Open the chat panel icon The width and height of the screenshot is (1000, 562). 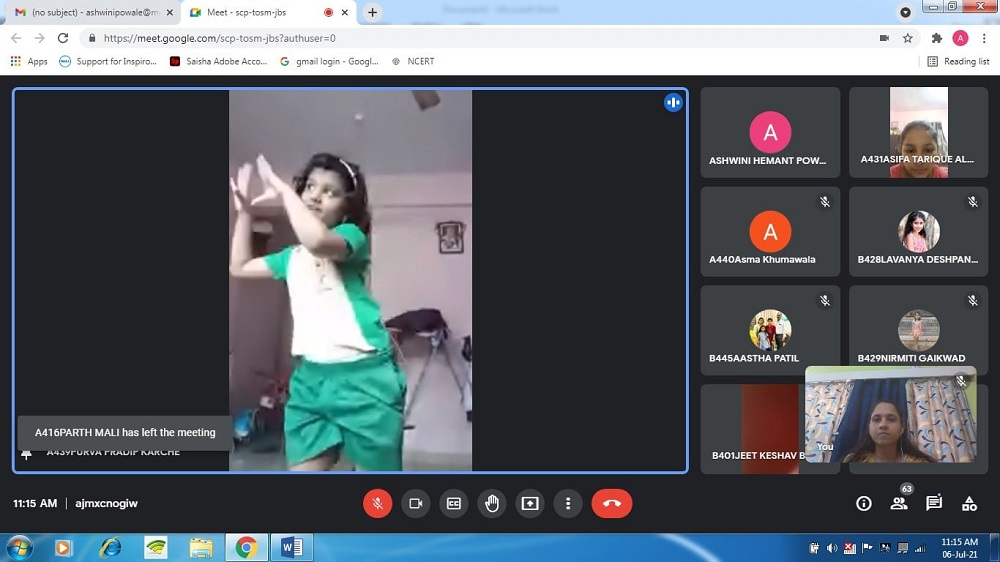click(934, 503)
